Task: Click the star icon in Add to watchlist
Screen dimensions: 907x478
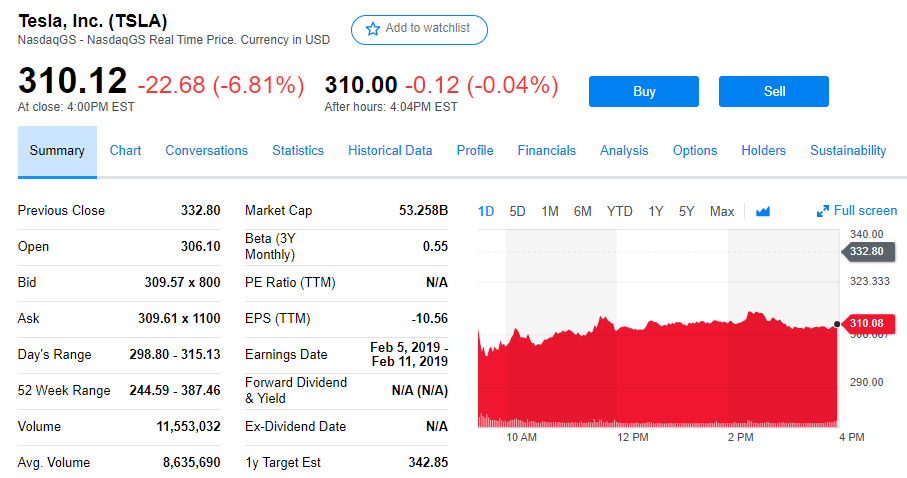Action: tap(373, 28)
